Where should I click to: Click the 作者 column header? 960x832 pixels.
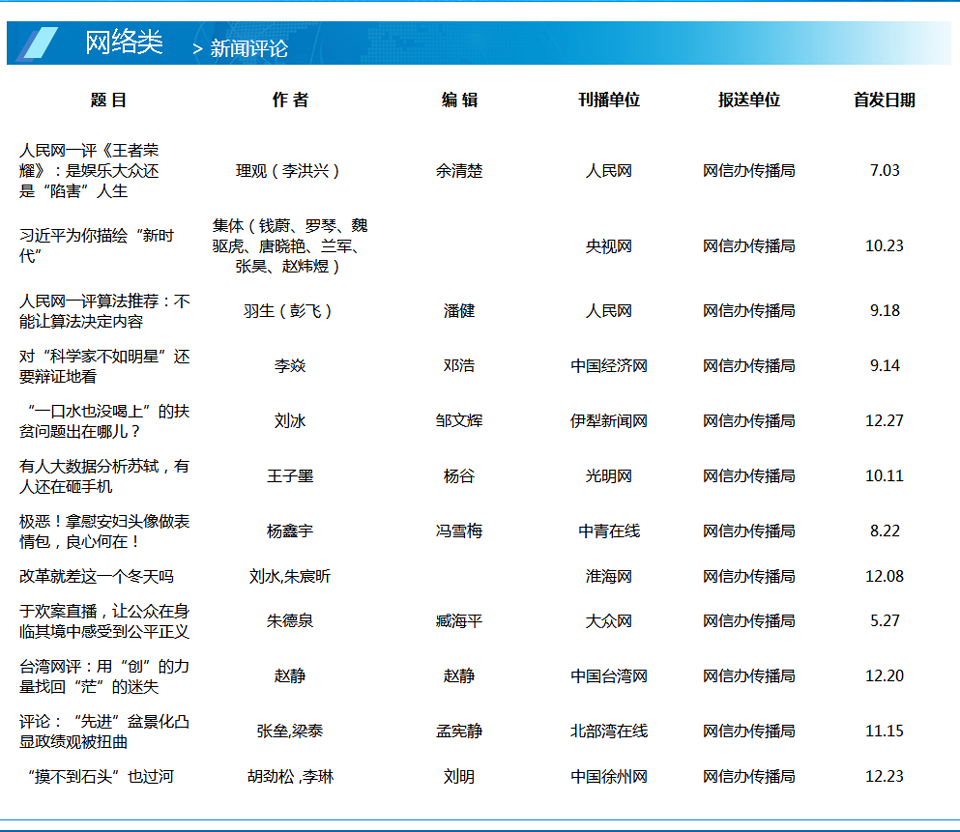click(x=290, y=100)
